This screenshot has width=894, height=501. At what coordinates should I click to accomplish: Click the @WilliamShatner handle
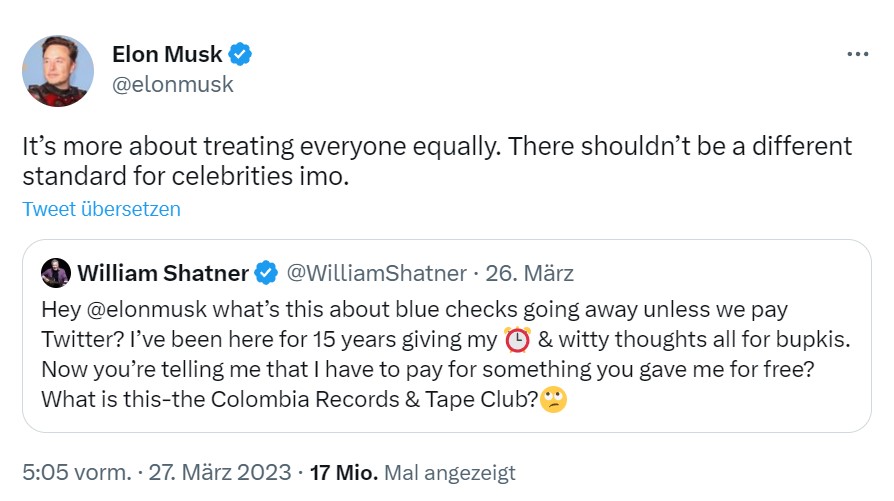point(376,272)
